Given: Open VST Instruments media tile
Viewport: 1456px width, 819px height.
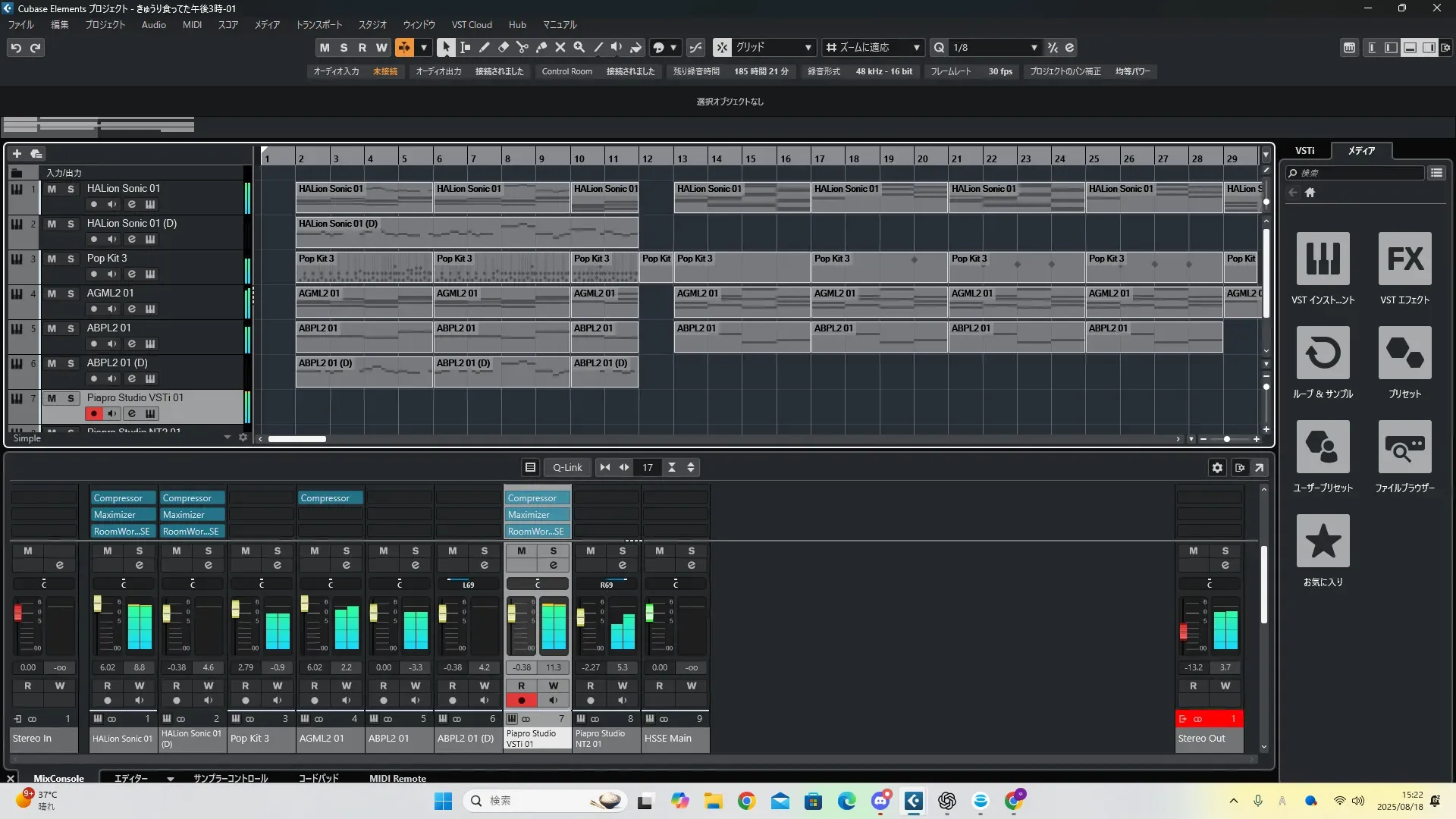Looking at the screenshot, I should pos(1323,259).
